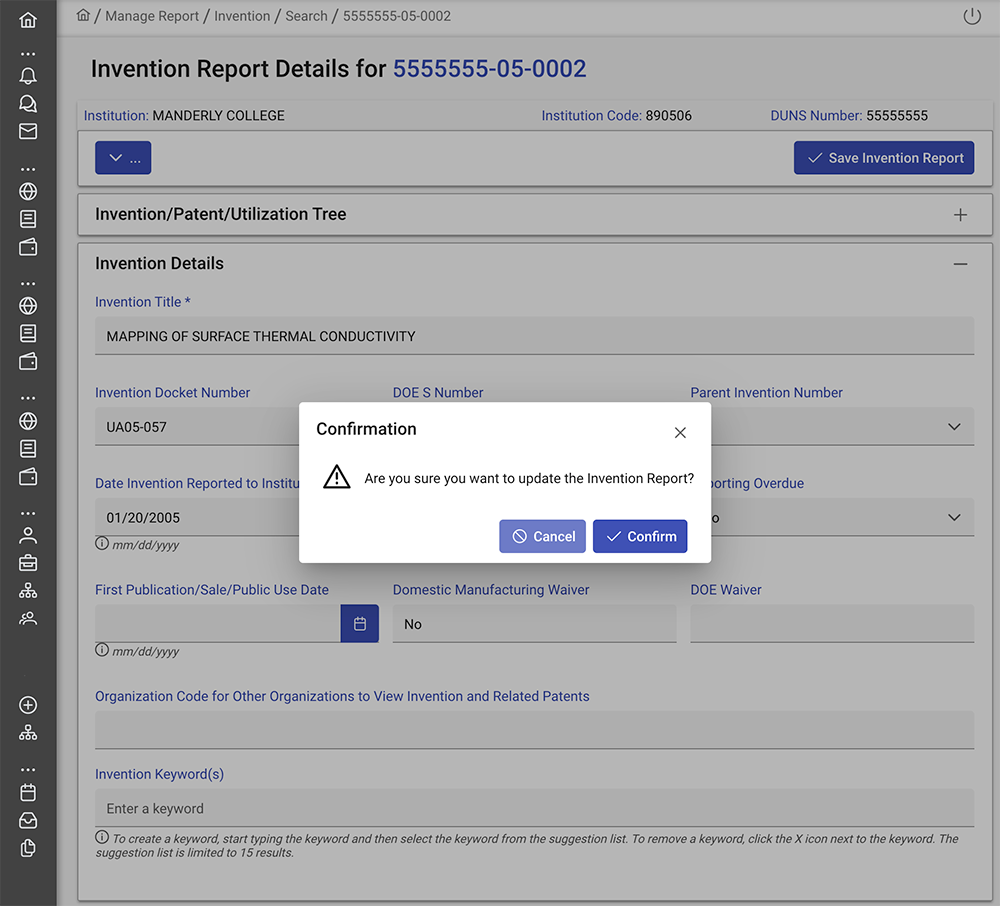Open the blue chevron actions dropdown button

point(123,158)
